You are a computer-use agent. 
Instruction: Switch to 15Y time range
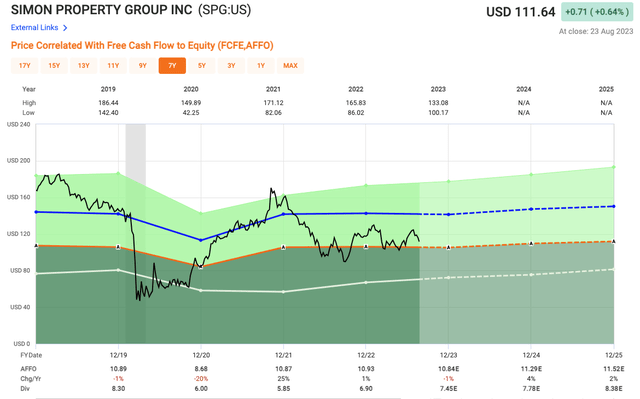pyautogui.click(x=54, y=66)
